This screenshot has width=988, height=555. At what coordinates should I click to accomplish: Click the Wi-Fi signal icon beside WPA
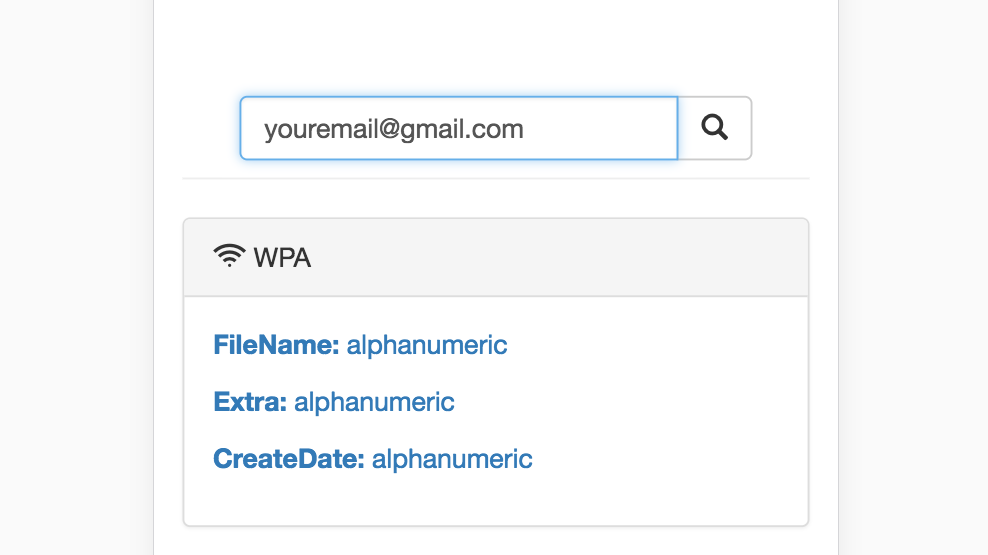click(x=229, y=256)
